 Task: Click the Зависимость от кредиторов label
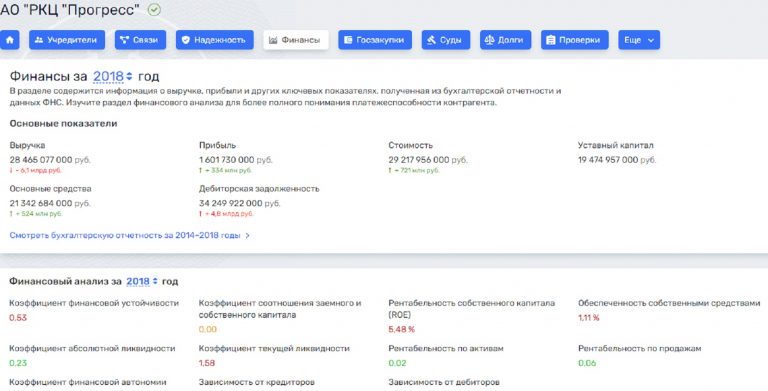(257, 382)
